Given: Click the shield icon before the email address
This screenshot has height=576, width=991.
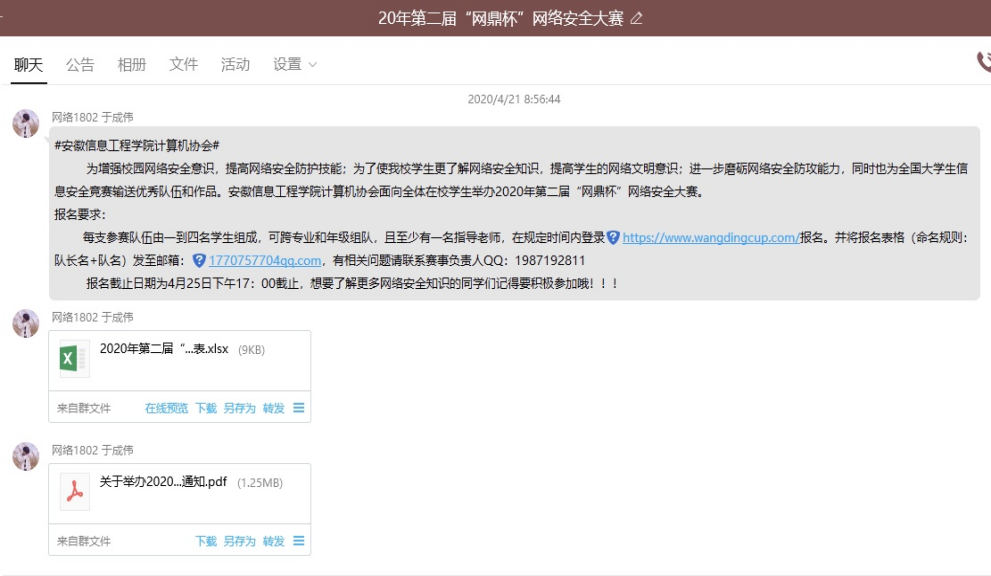Looking at the screenshot, I should [199, 260].
